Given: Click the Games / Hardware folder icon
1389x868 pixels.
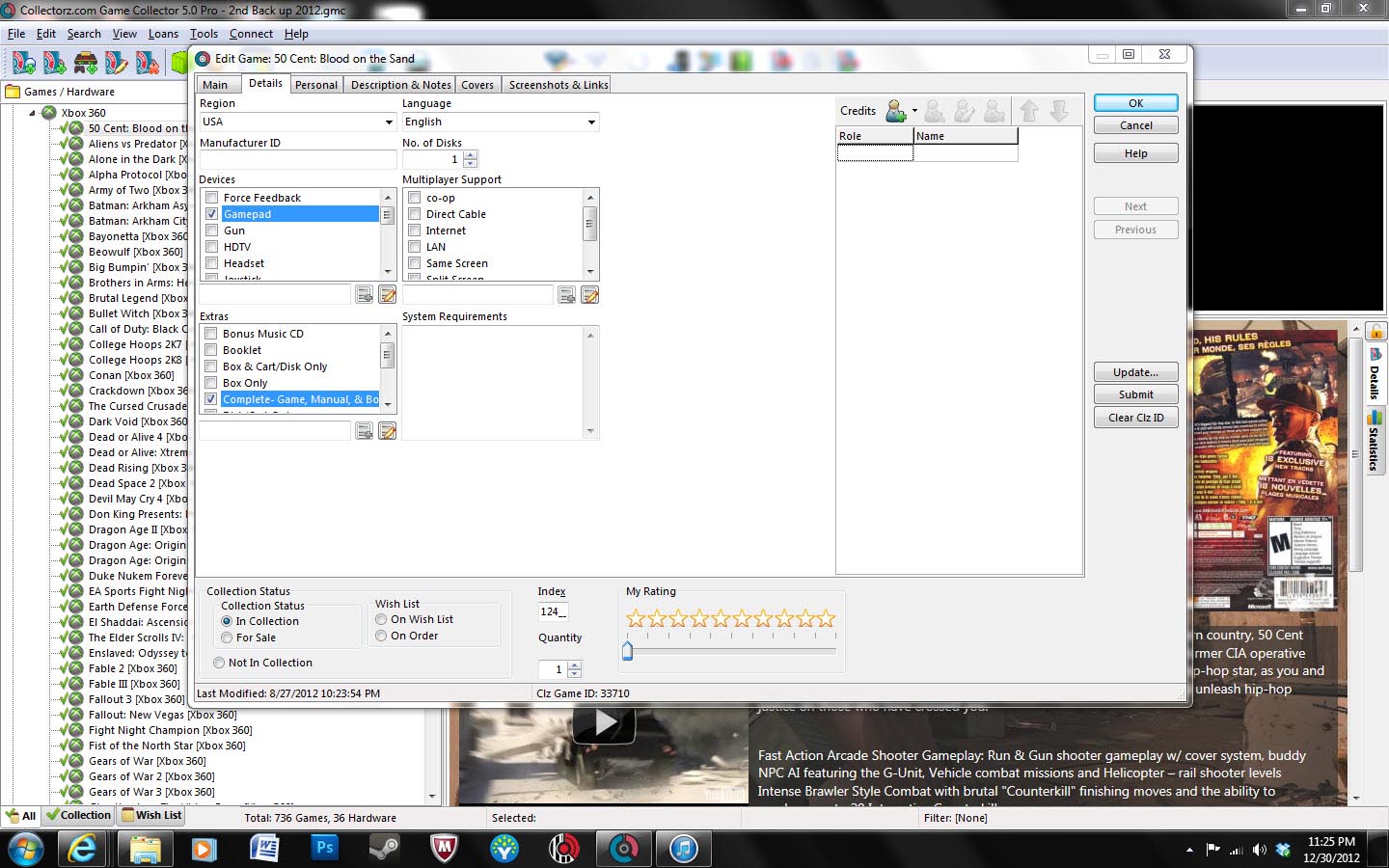Looking at the screenshot, I should (14, 92).
